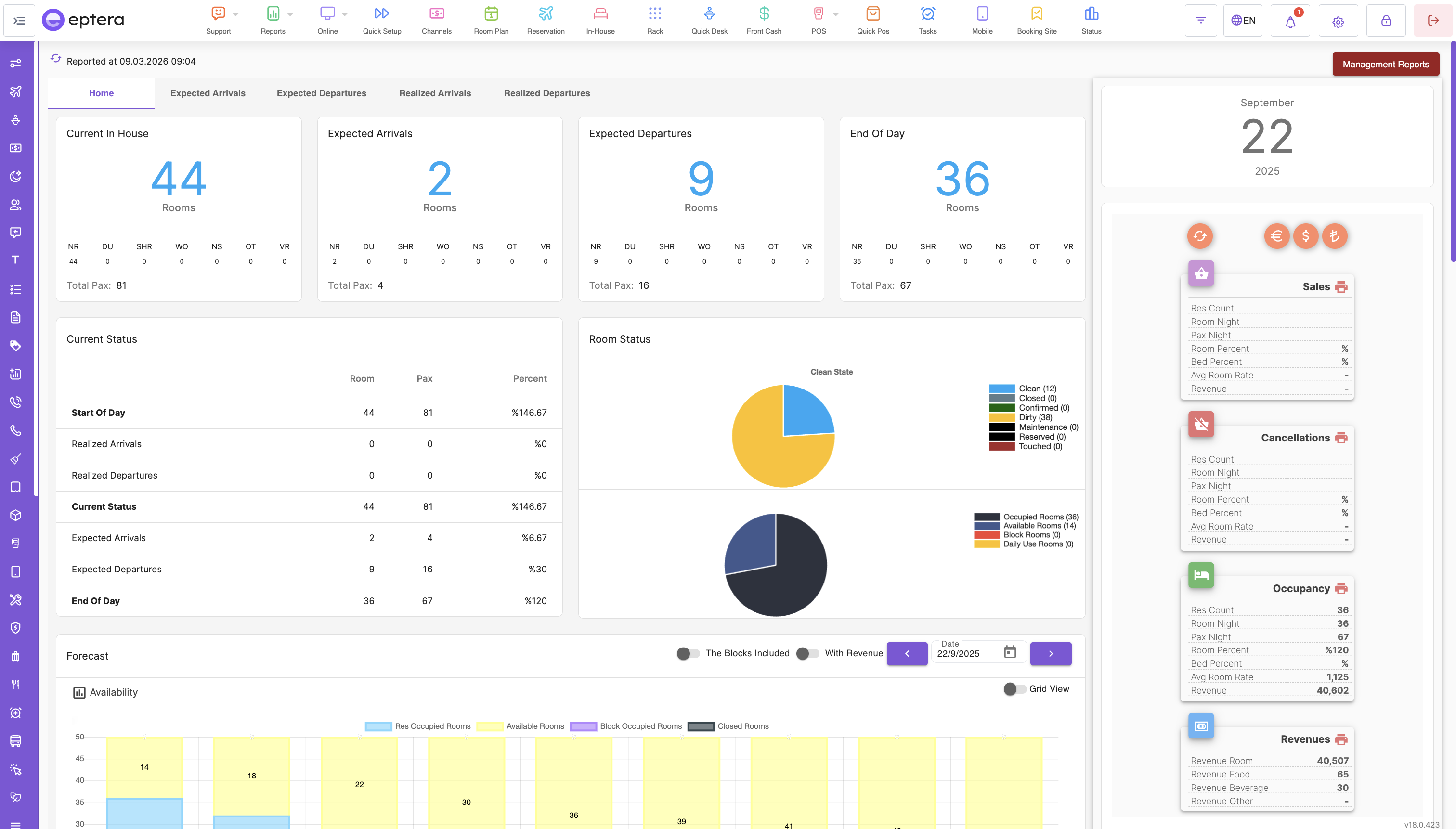Enable the Grid View switch
Image resolution: width=1456 pixels, height=829 pixels.
pyautogui.click(x=1014, y=689)
